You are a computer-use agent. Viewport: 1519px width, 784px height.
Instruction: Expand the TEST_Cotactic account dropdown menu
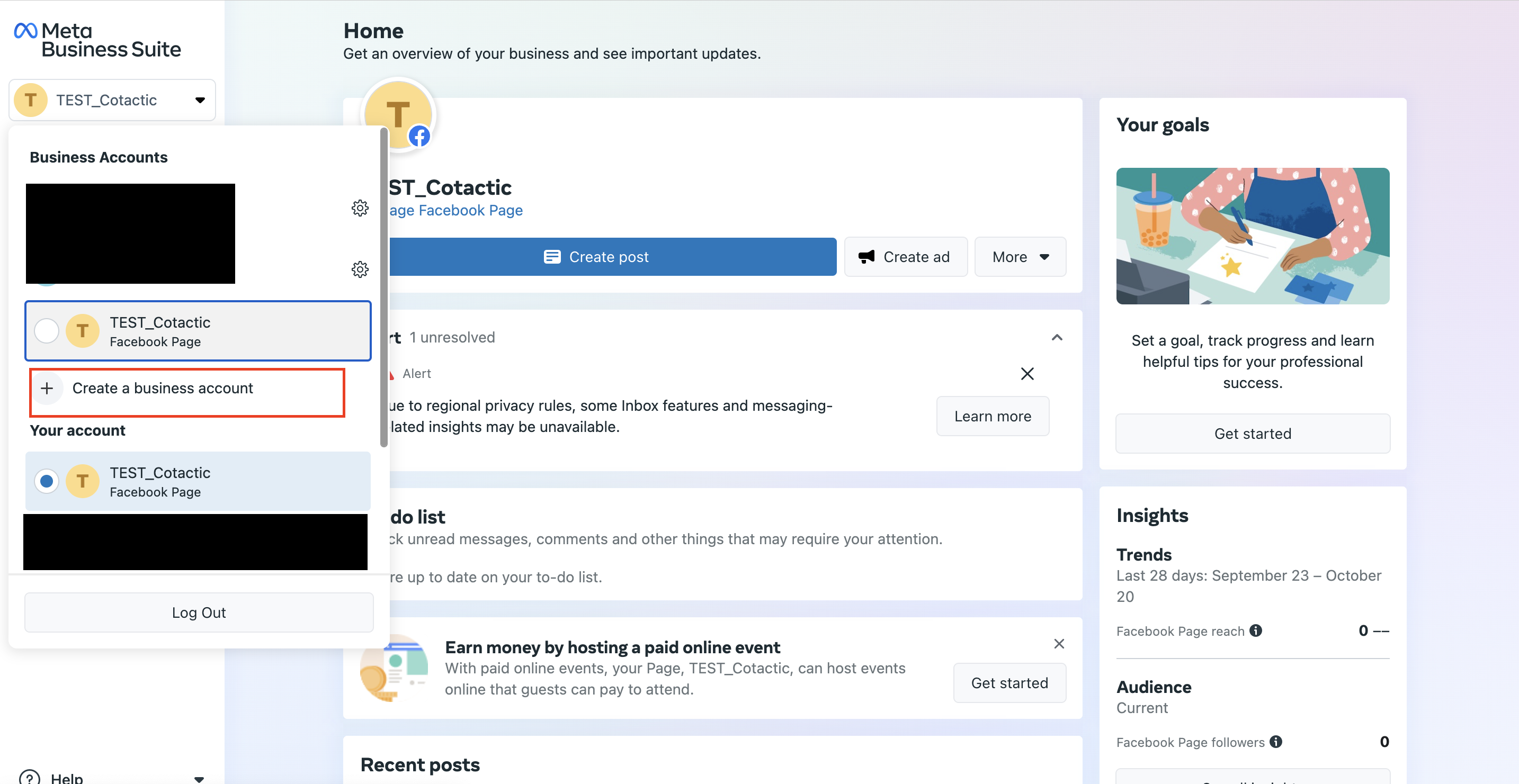113,99
